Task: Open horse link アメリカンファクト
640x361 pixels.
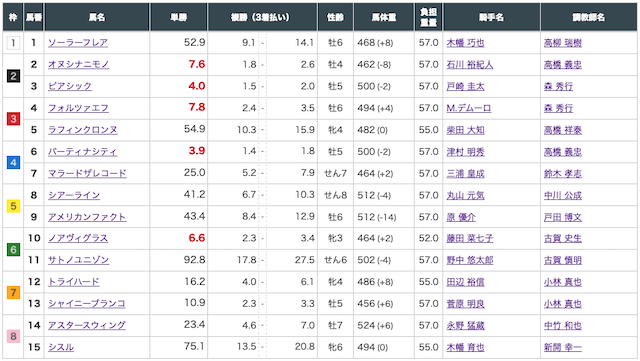Action: (x=87, y=217)
